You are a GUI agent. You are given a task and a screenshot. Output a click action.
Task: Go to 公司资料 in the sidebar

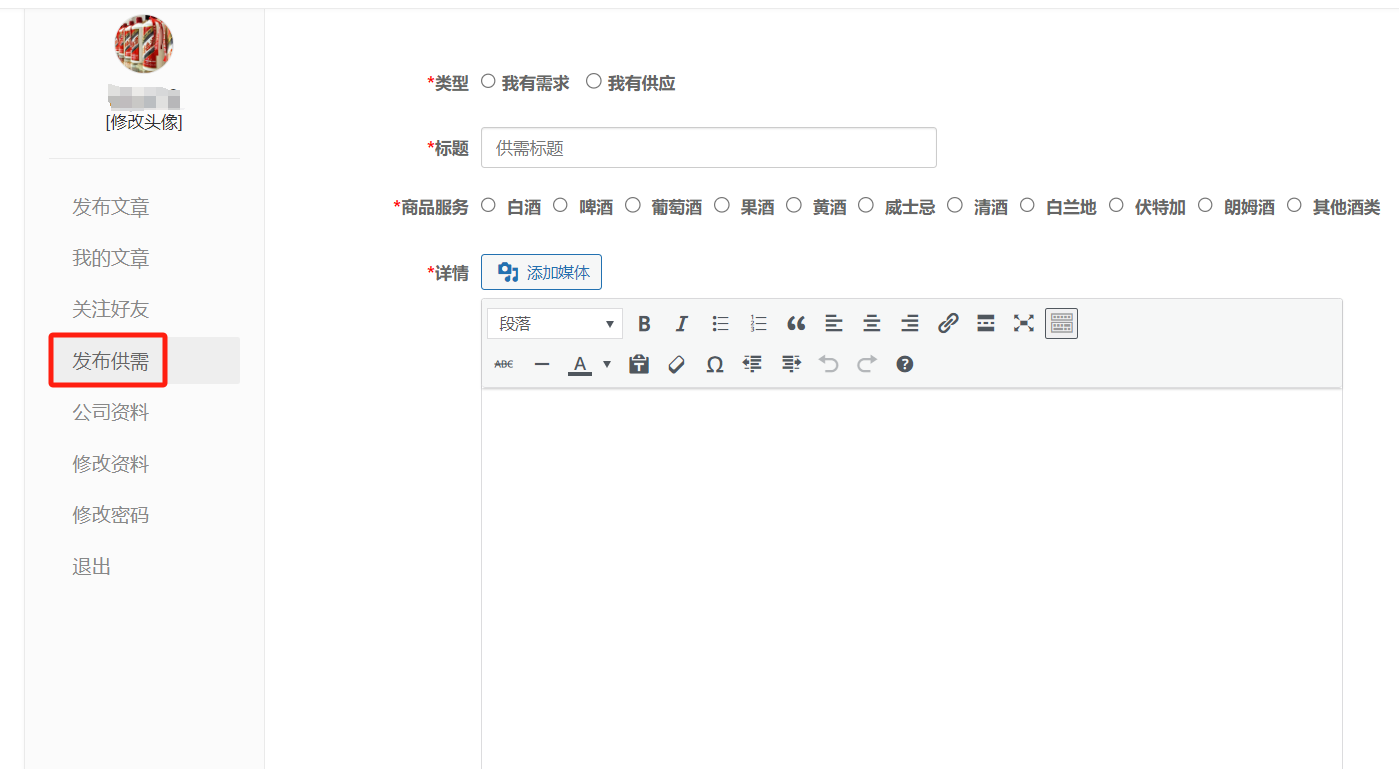(x=111, y=413)
